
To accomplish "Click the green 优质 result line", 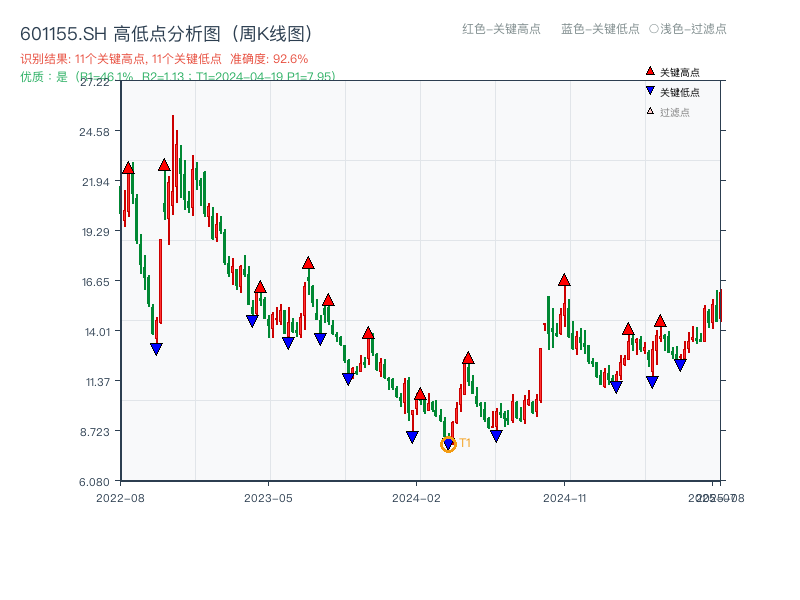I will pyautogui.click(x=178, y=77).
